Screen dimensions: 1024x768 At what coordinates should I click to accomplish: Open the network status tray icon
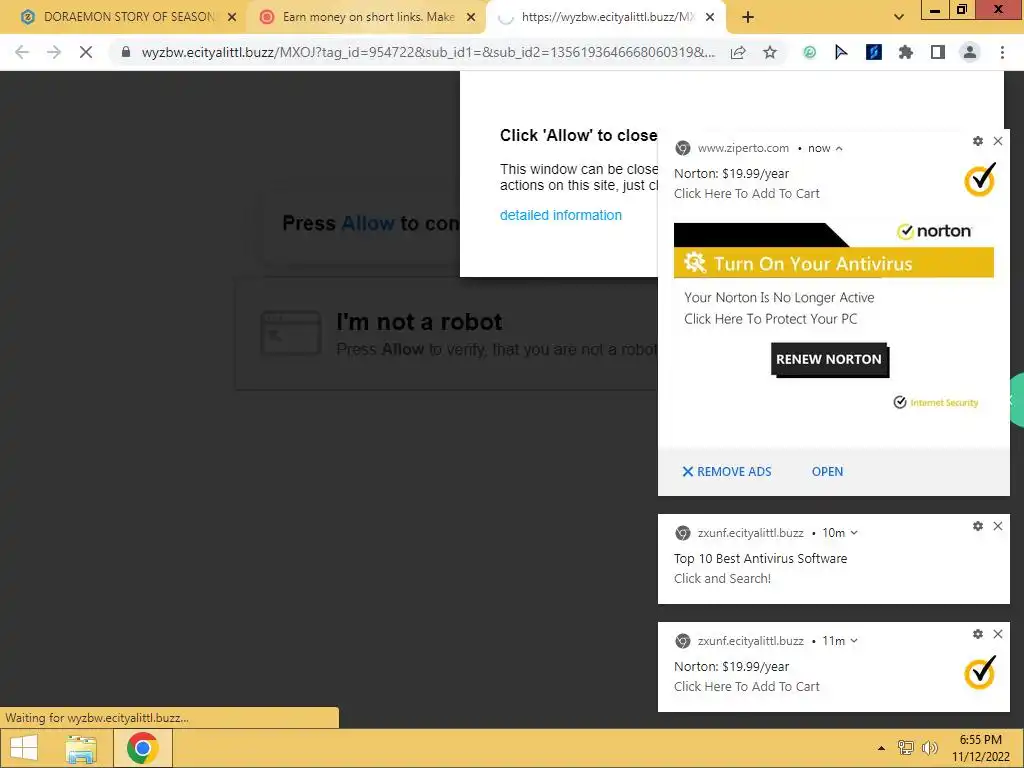[x=905, y=748]
